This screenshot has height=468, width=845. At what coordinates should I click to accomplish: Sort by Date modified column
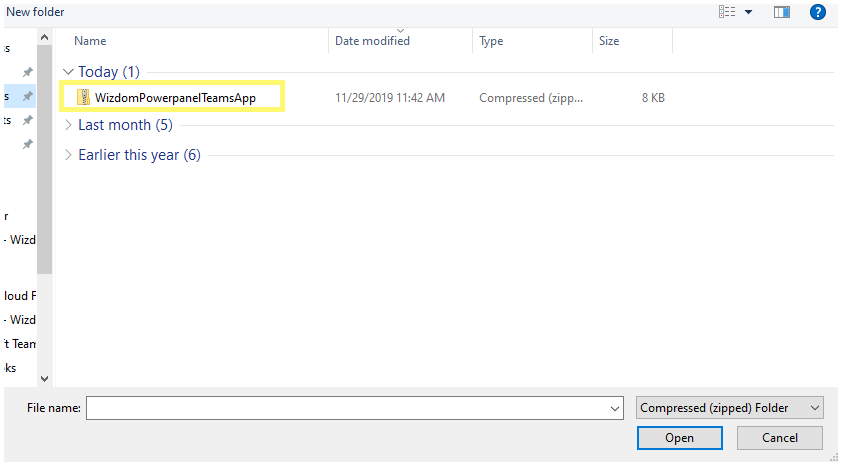[372, 41]
